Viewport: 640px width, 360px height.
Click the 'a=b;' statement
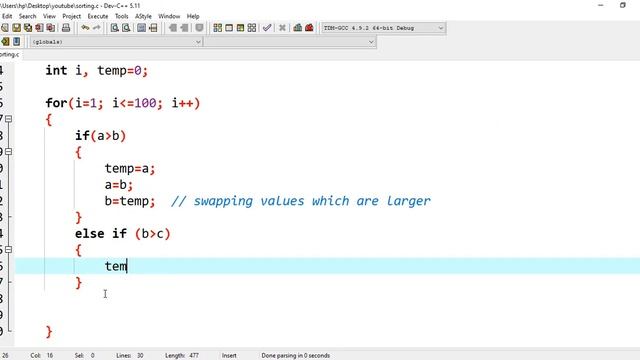(119, 184)
